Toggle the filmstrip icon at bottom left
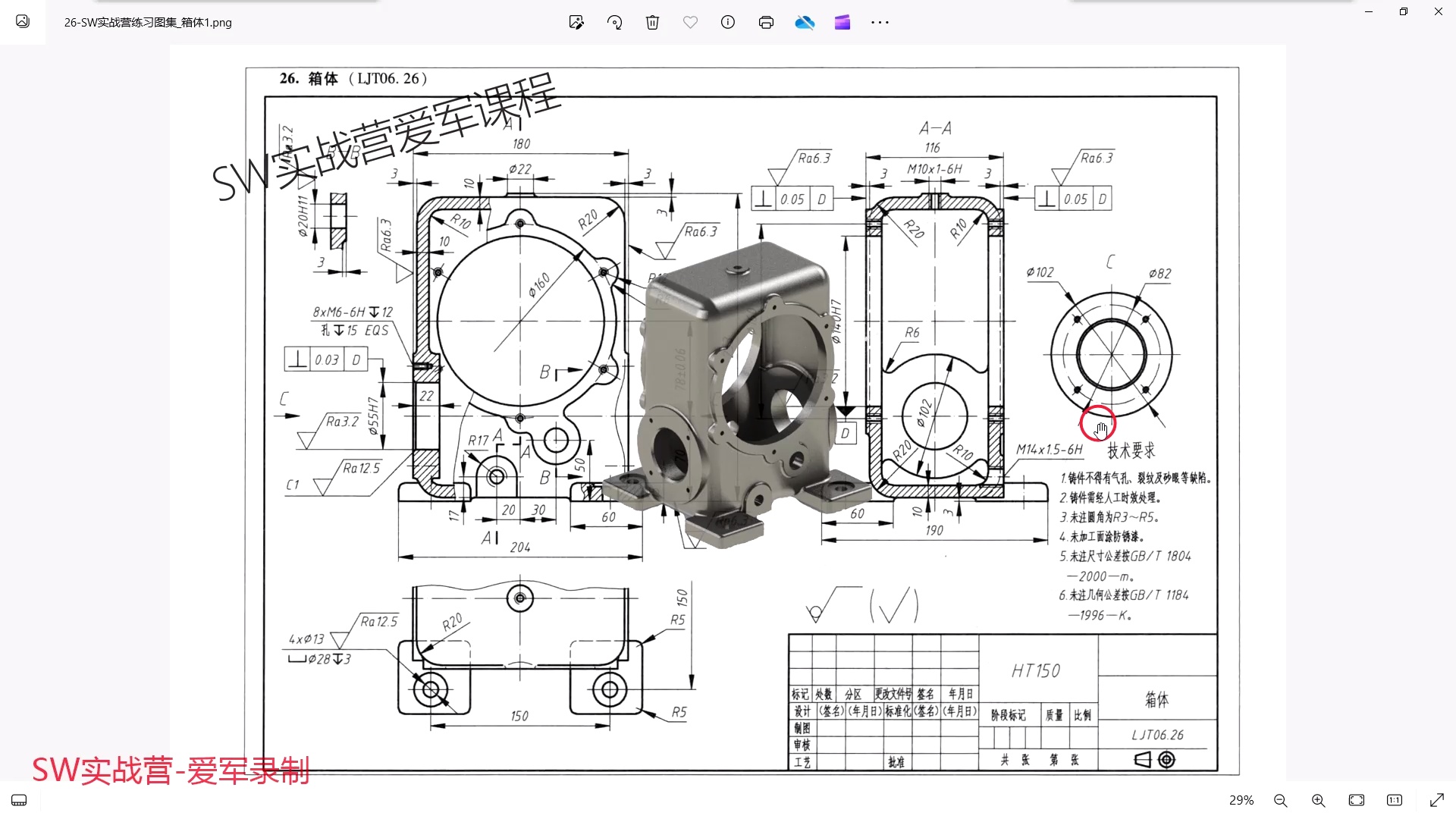The height and width of the screenshot is (819, 1456). pos(19,800)
